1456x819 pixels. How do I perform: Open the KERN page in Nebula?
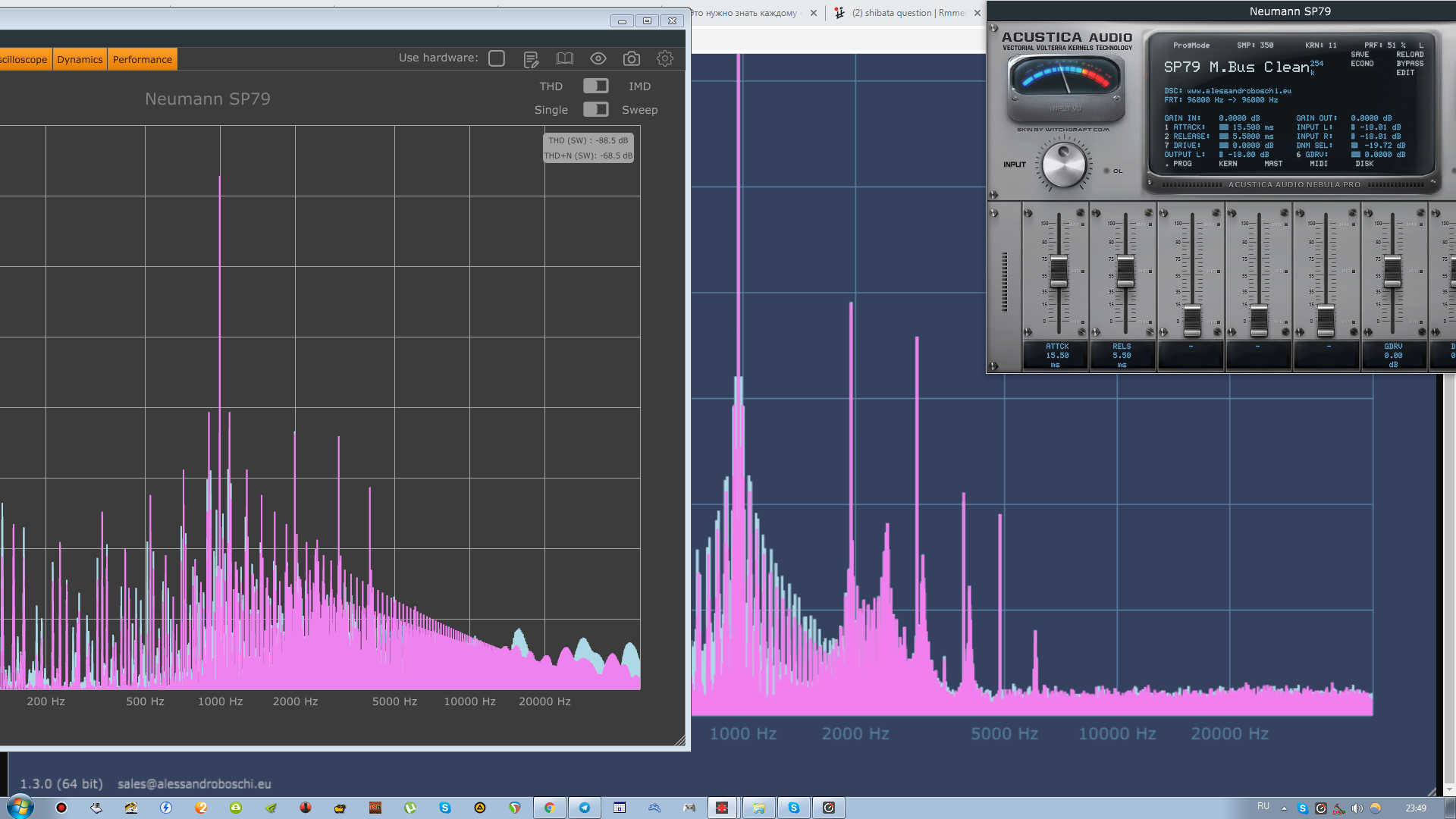coord(1228,164)
